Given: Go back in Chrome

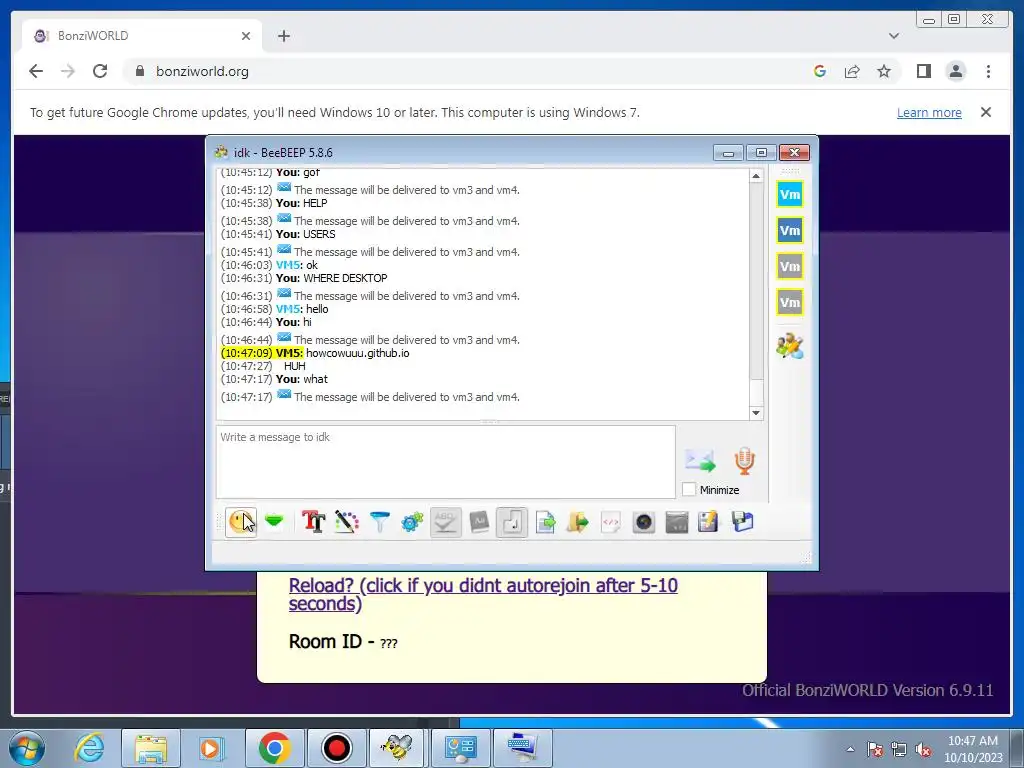Looking at the screenshot, I should [36, 71].
